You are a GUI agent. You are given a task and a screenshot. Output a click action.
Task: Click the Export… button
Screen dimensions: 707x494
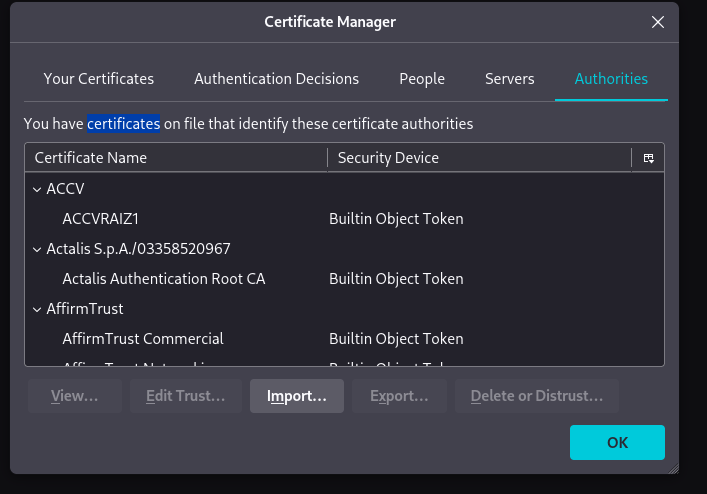399,396
